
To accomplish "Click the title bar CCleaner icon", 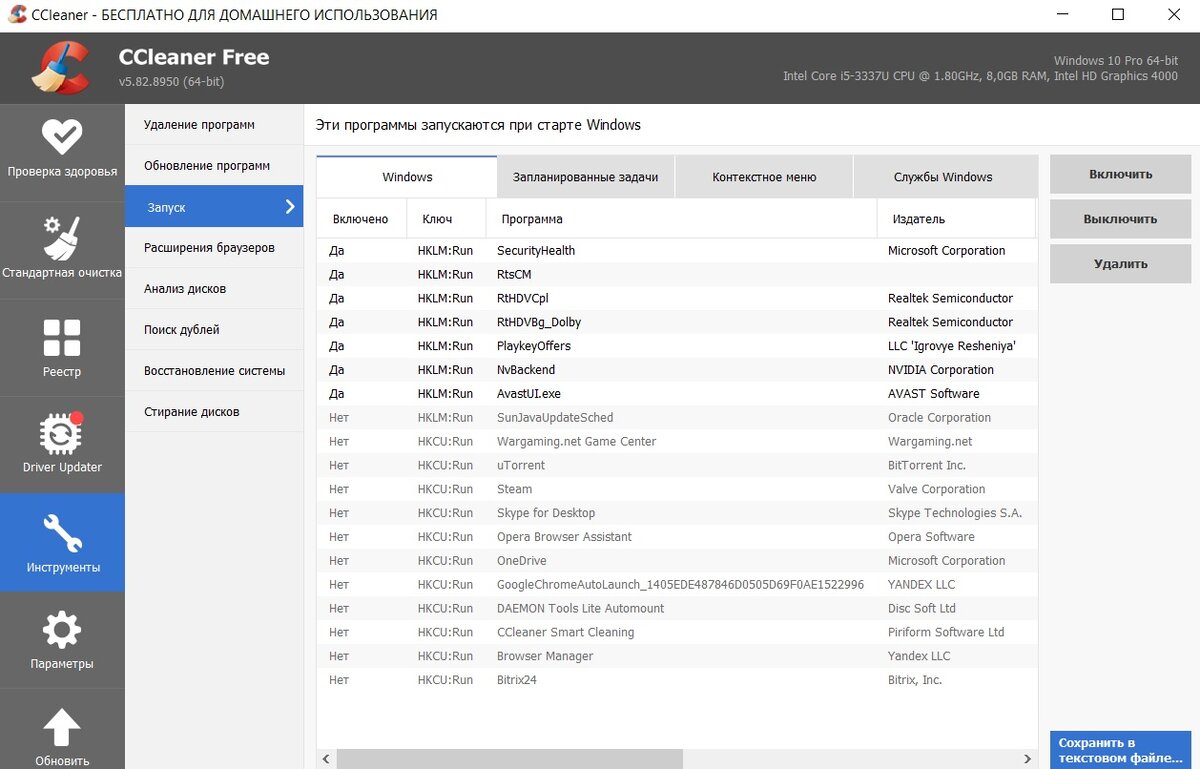I will pyautogui.click(x=17, y=15).
